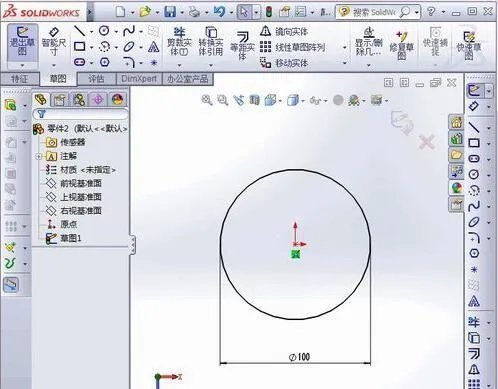Switch to DimXpertManager panel tab

98,100
